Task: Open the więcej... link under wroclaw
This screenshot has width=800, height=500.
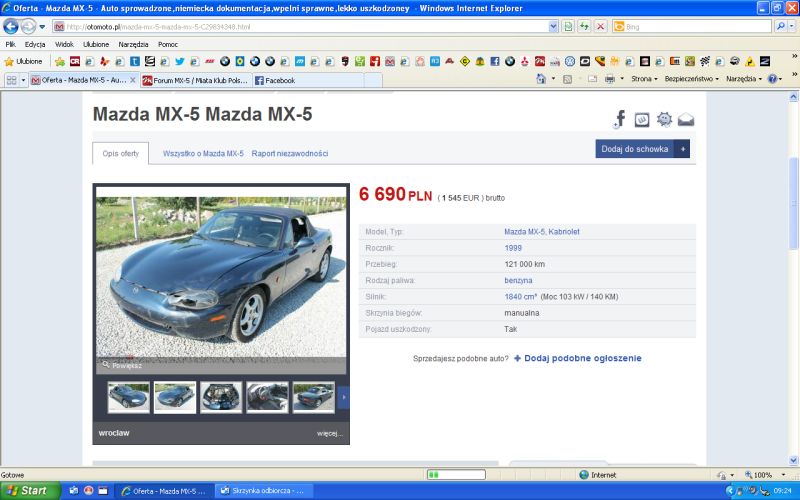Action: (330, 434)
